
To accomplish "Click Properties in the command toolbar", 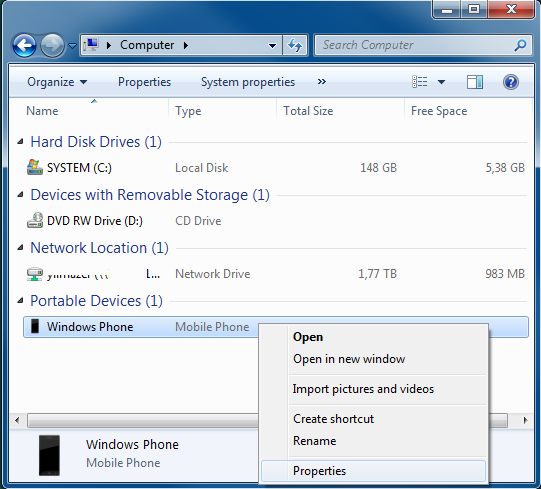I will click(144, 82).
